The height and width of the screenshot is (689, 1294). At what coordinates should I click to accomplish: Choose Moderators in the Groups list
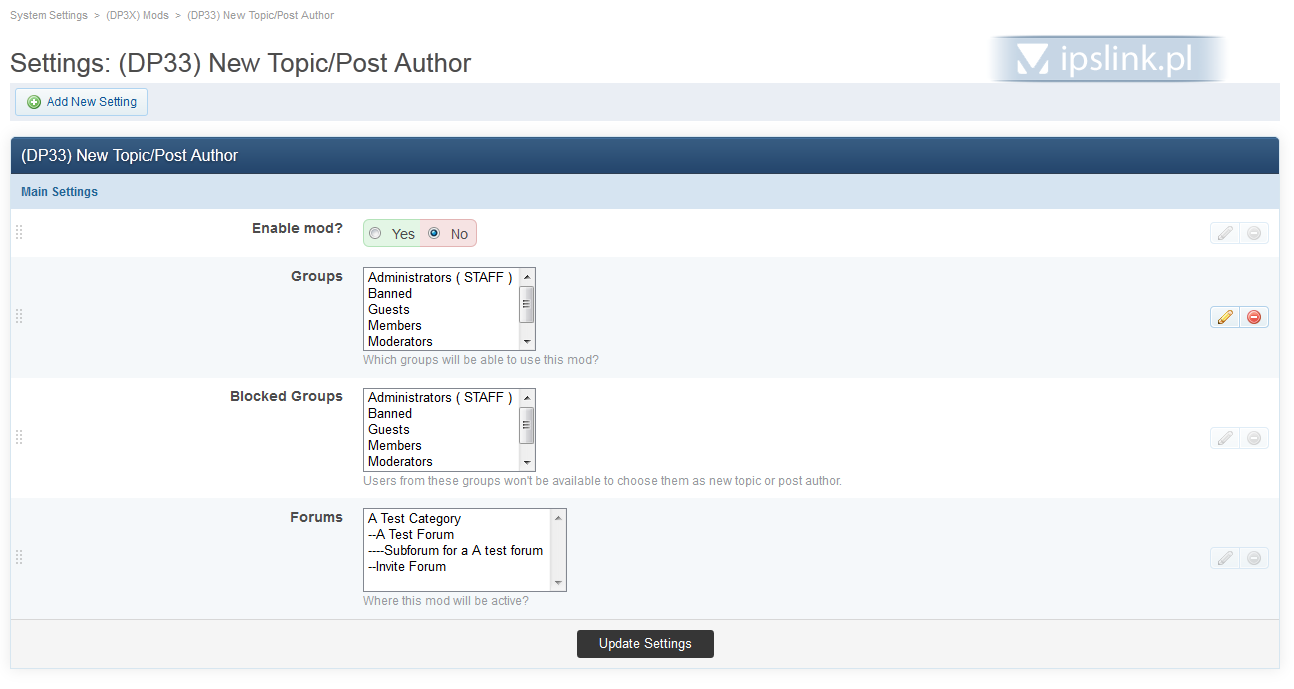(x=400, y=342)
